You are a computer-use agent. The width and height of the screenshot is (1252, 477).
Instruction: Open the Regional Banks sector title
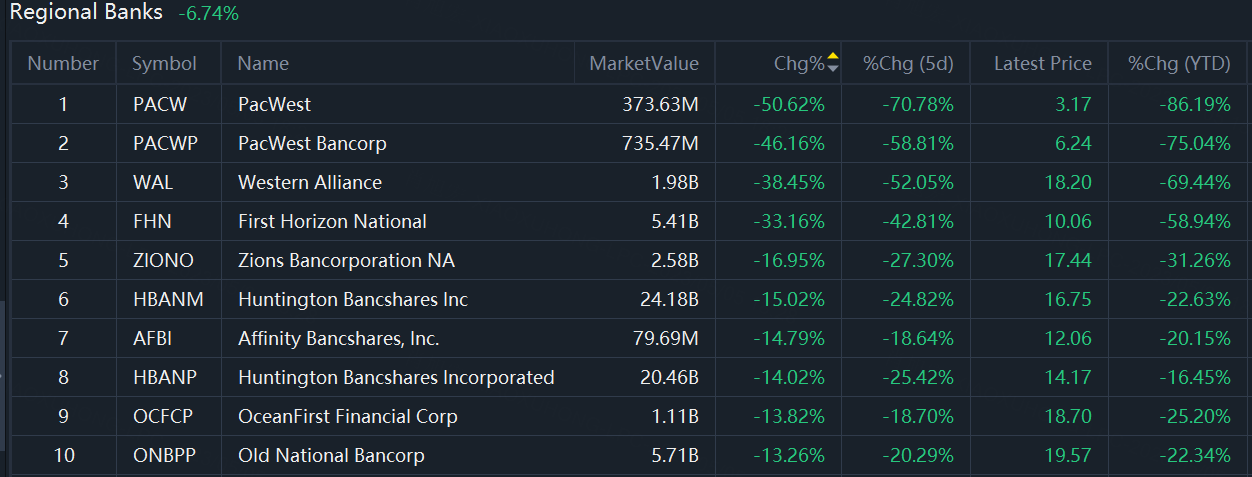point(86,13)
